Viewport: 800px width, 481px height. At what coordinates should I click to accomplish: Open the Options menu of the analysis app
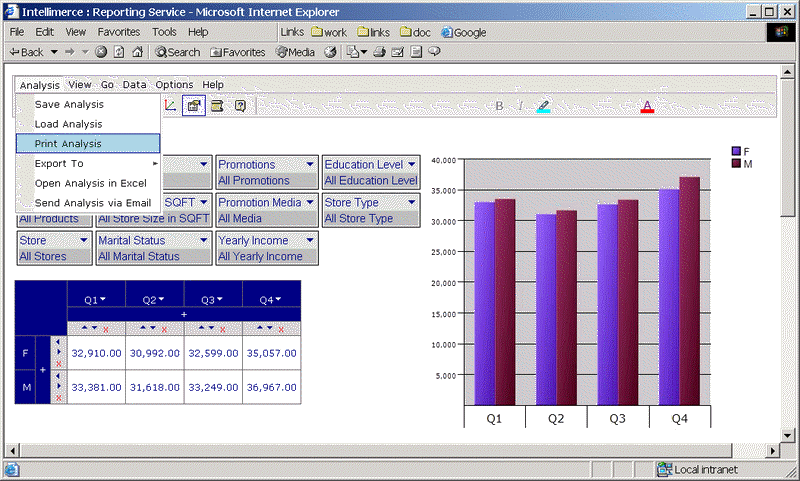174,85
